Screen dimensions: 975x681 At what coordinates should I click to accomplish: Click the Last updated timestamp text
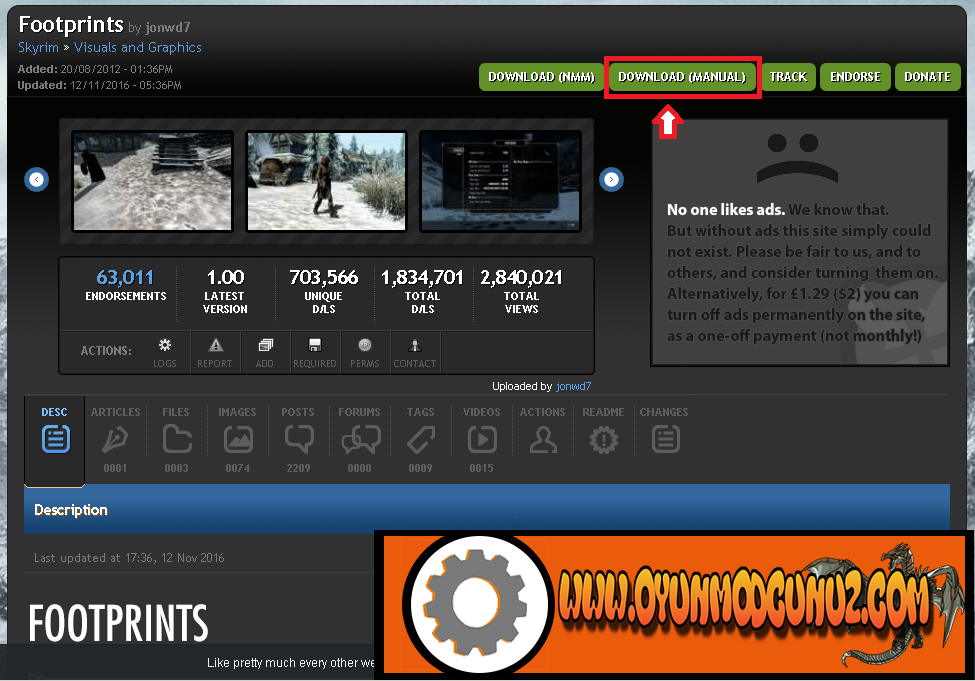click(129, 558)
